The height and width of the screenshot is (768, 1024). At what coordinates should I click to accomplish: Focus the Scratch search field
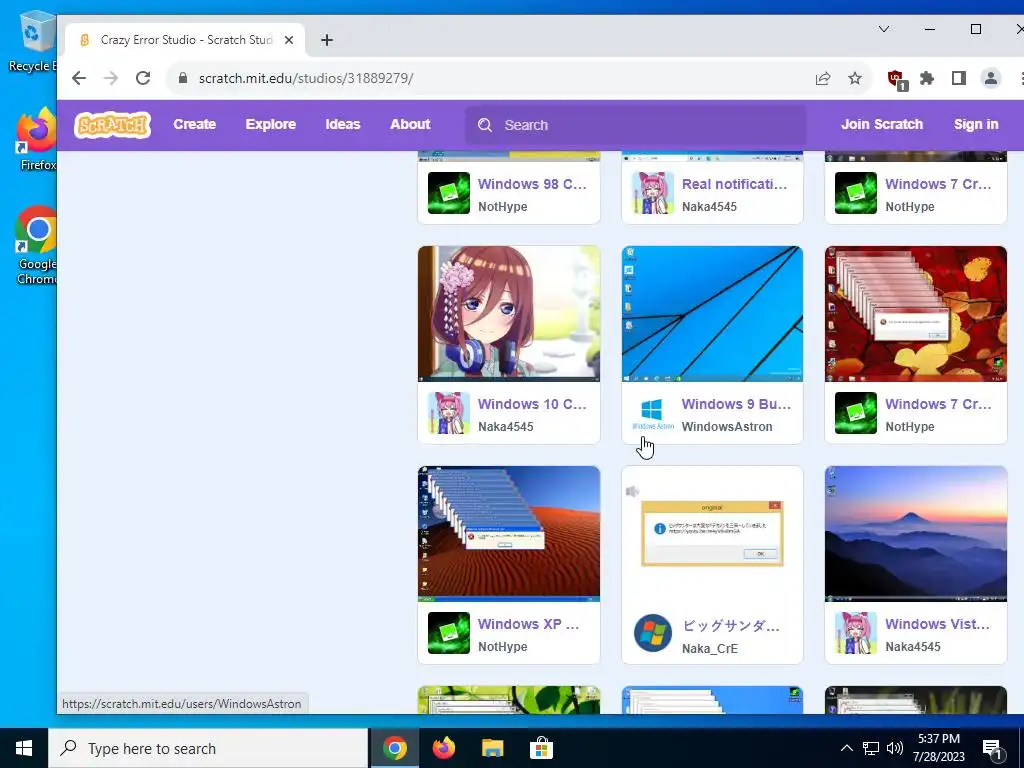[635, 125]
